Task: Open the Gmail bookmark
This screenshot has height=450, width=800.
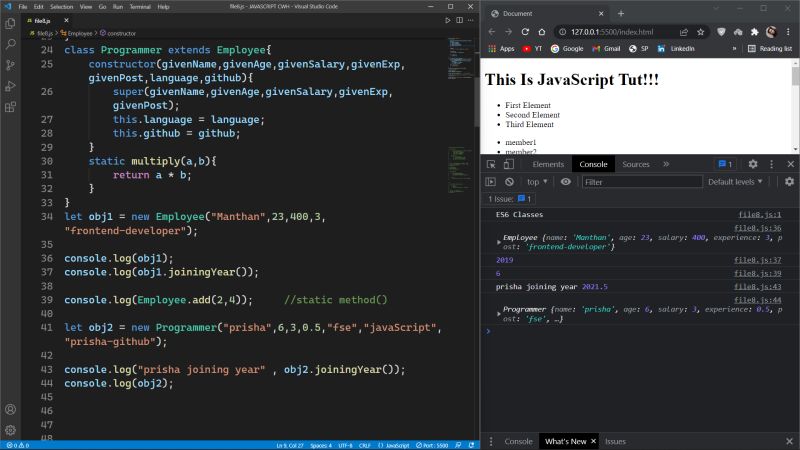Action: [x=606, y=48]
